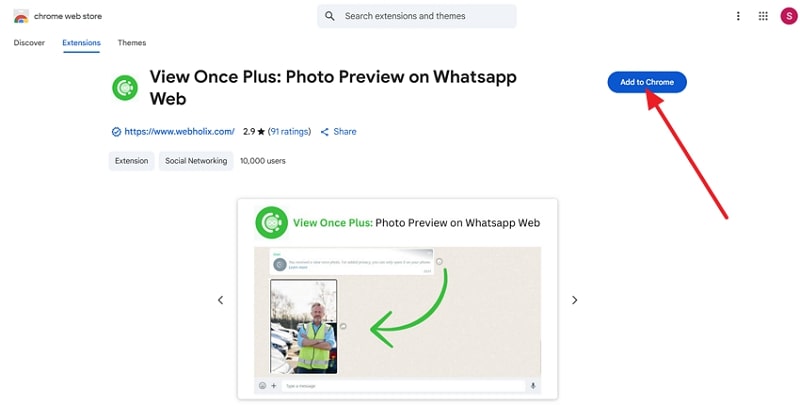
Task: Select the Extensions tab
Action: pyautogui.click(x=81, y=43)
